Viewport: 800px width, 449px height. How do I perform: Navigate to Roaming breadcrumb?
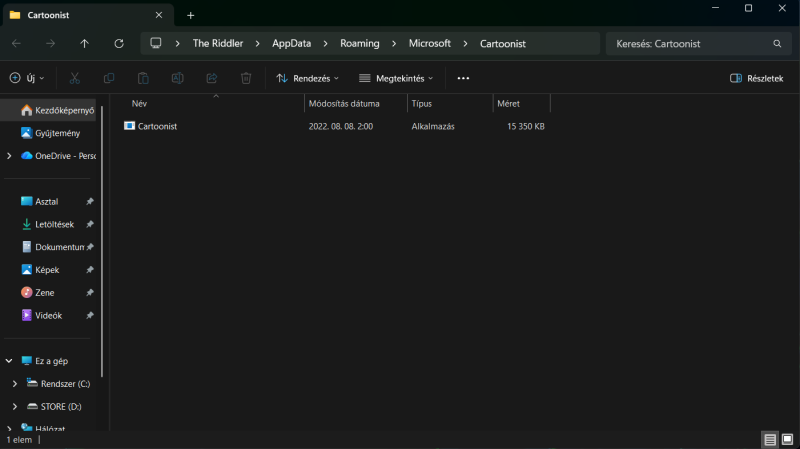click(x=360, y=43)
